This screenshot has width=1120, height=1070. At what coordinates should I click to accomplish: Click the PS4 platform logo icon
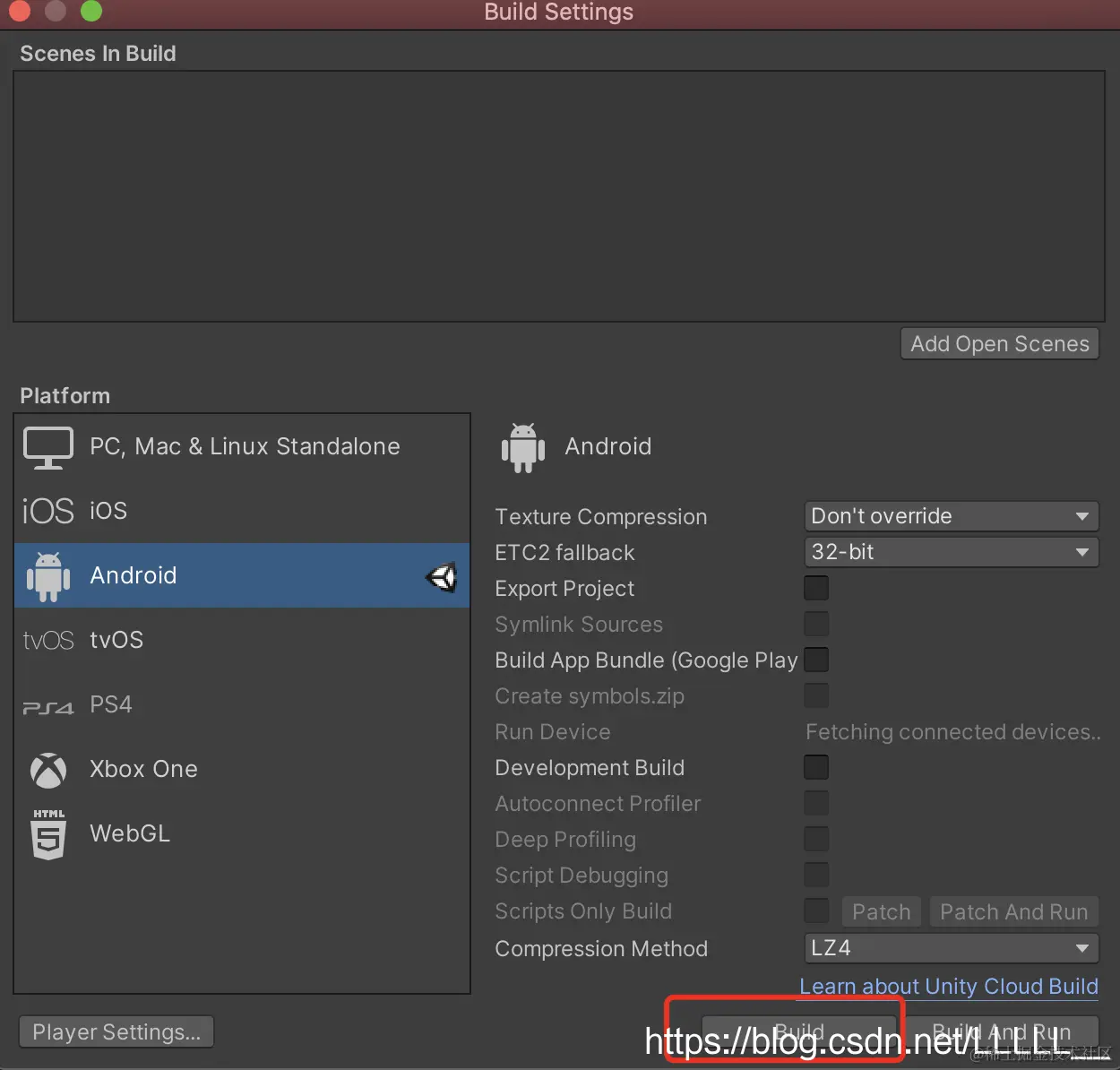tap(48, 707)
